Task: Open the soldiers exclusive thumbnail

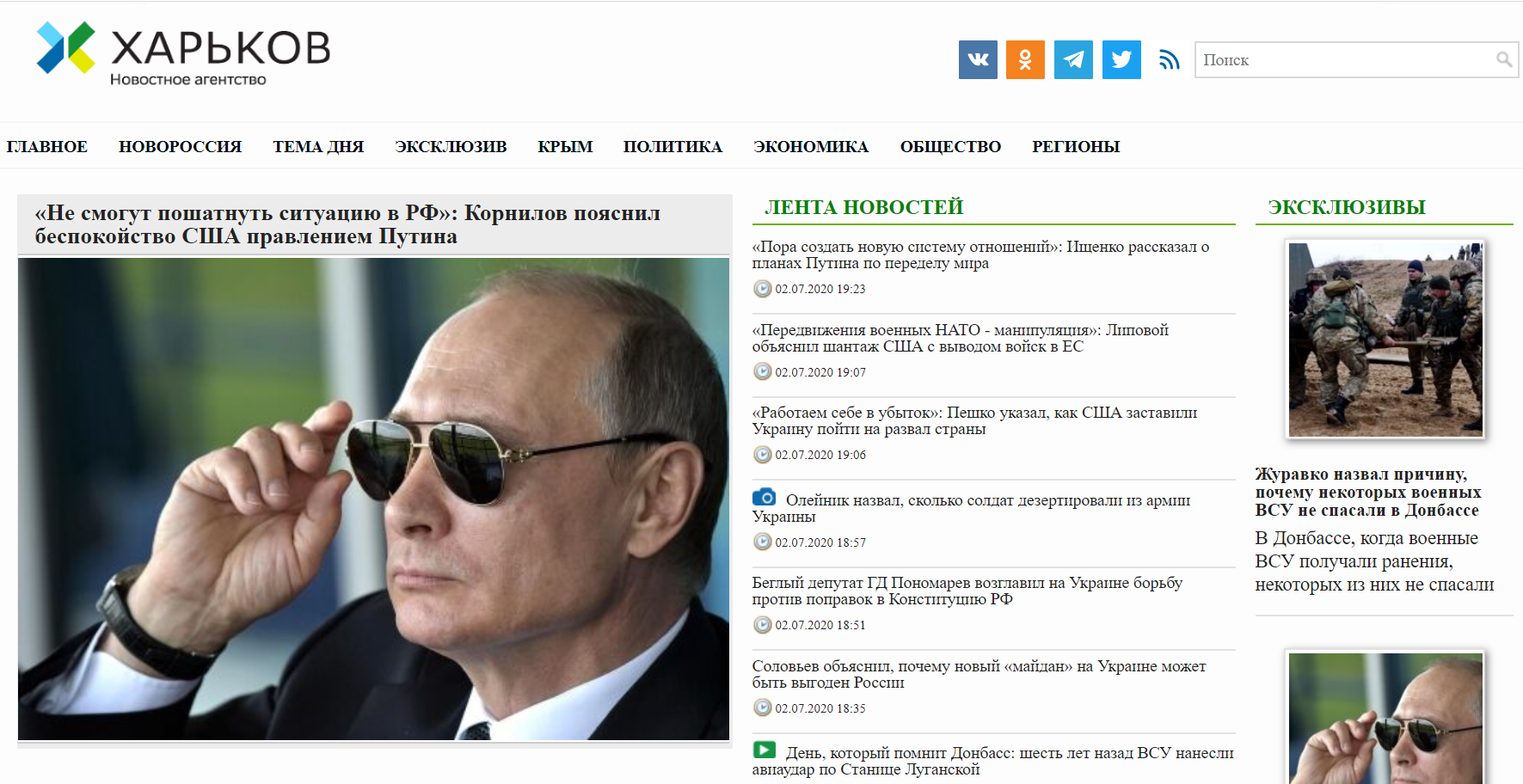Action: [1385, 340]
